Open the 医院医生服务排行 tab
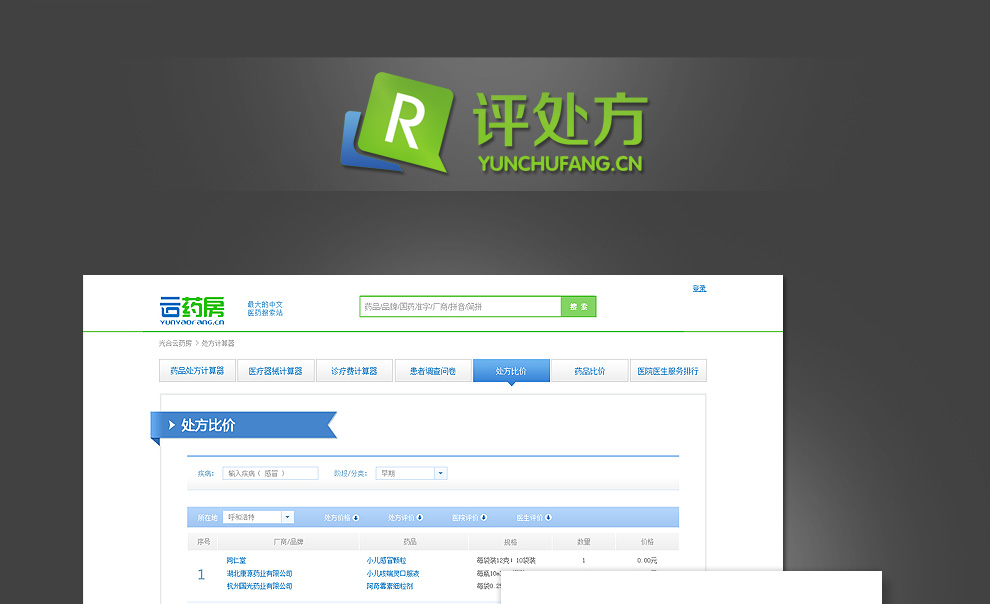Screen dimensions: 990x604 pos(668,371)
